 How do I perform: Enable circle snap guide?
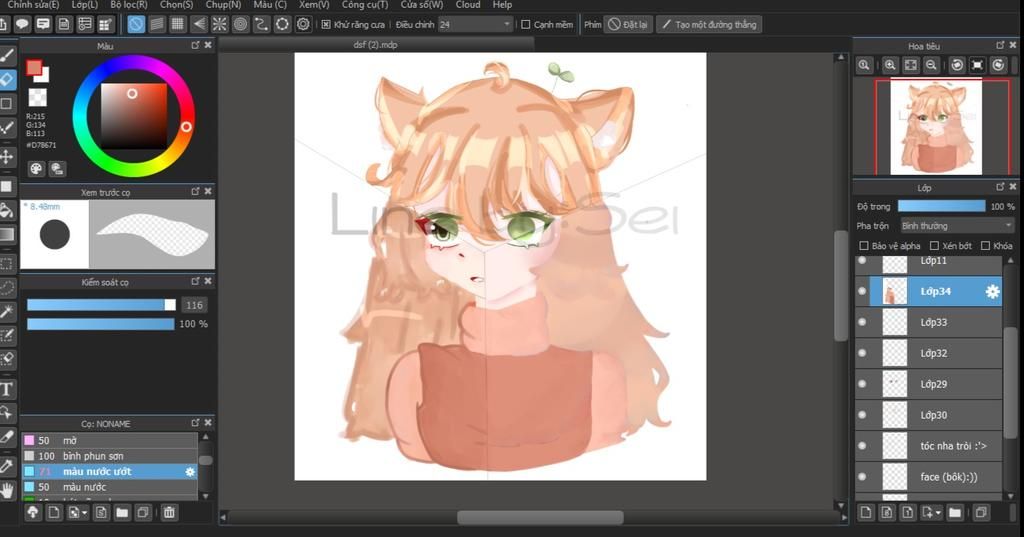coord(240,24)
